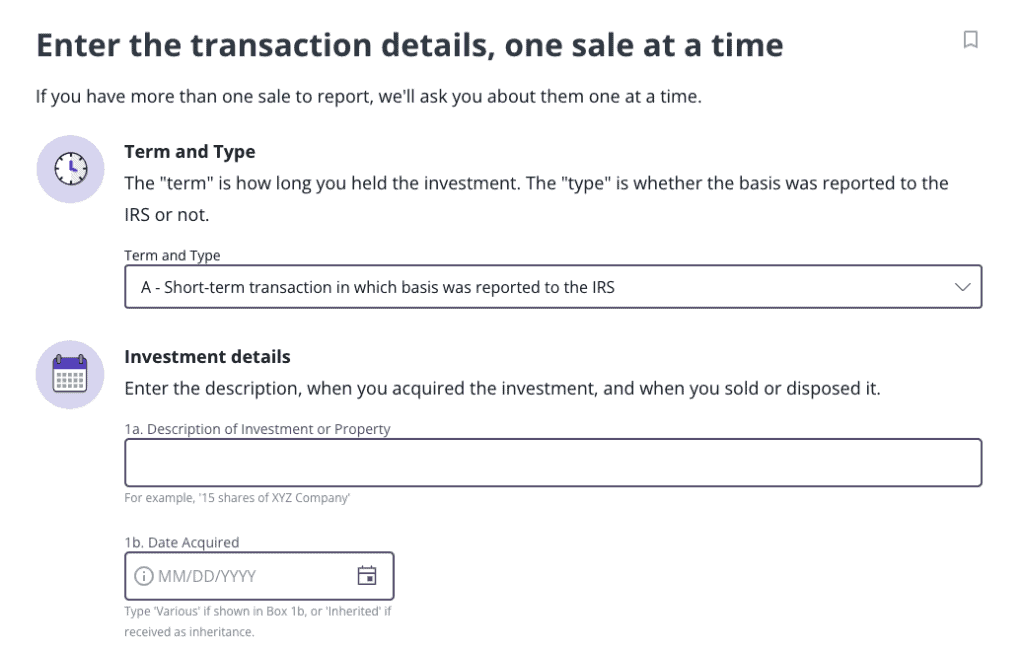Click the calendar icon beside Investment details

[69, 374]
